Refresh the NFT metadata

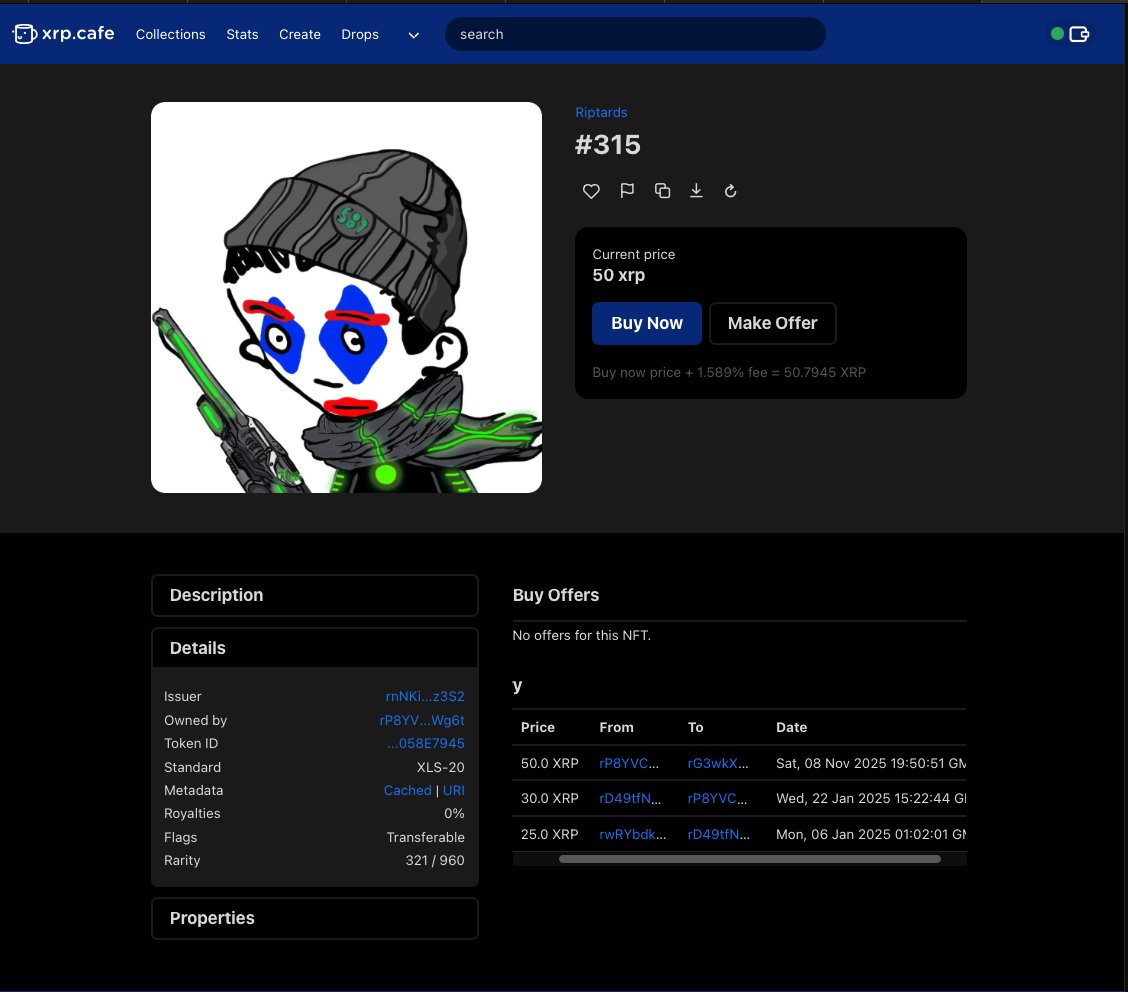click(x=730, y=190)
